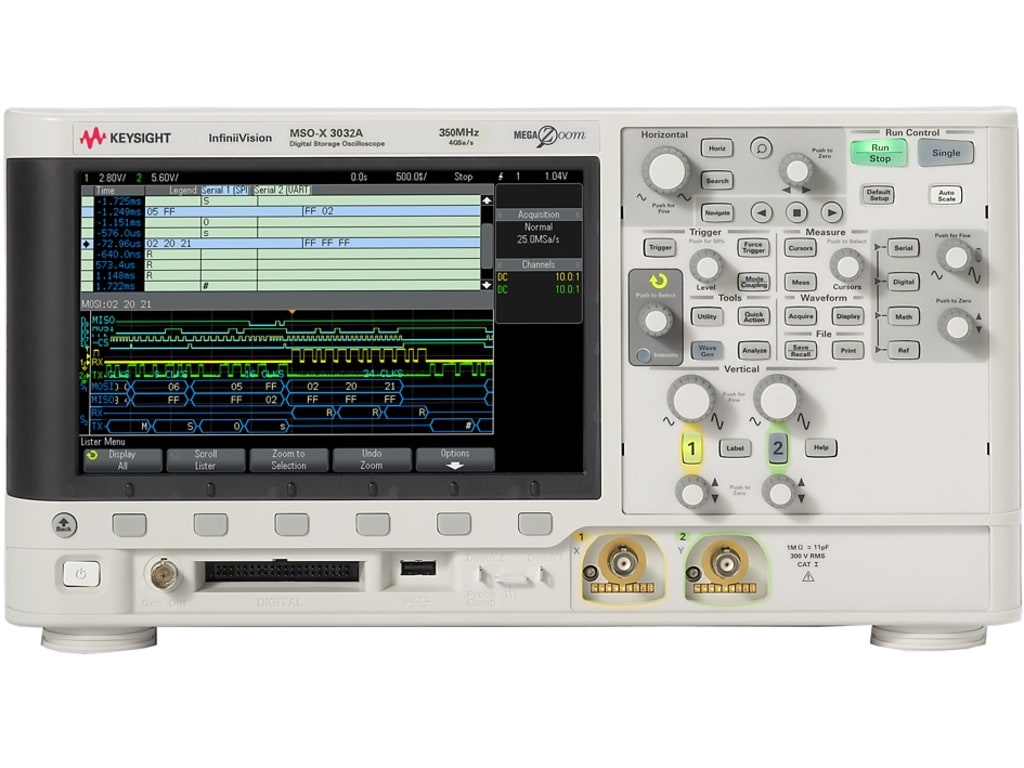
Task: Click the Lister scroll up arrow
Action: point(487,200)
